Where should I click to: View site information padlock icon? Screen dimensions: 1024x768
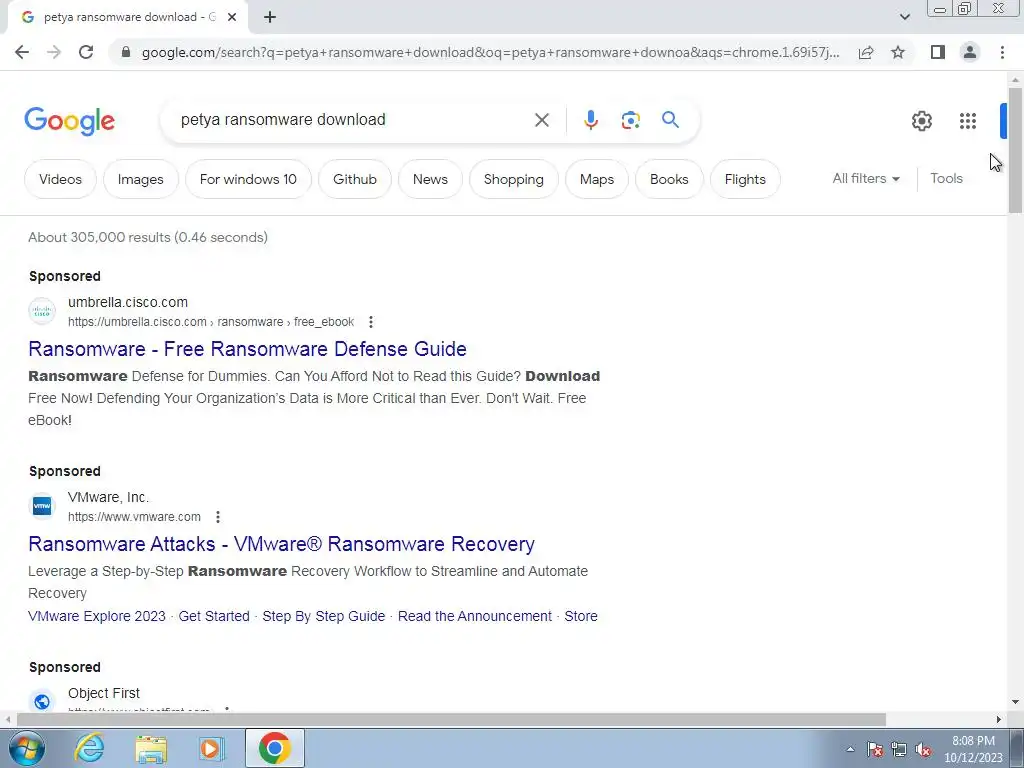click(127, 52)
